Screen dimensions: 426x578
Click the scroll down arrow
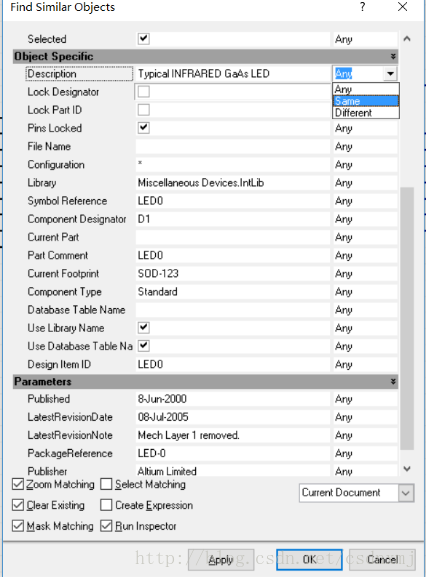coord(407,469)
